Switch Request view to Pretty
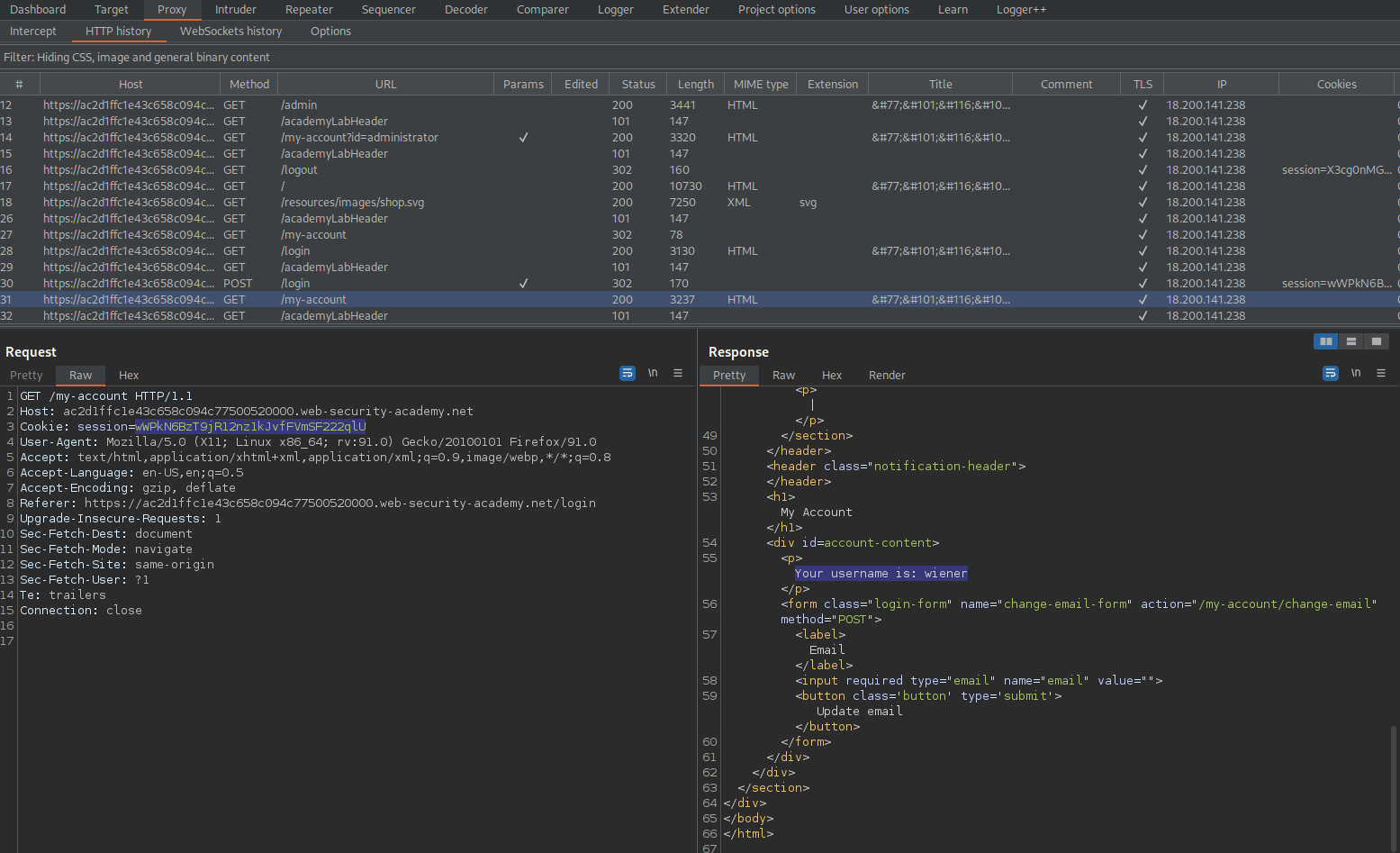 [26, 376]
